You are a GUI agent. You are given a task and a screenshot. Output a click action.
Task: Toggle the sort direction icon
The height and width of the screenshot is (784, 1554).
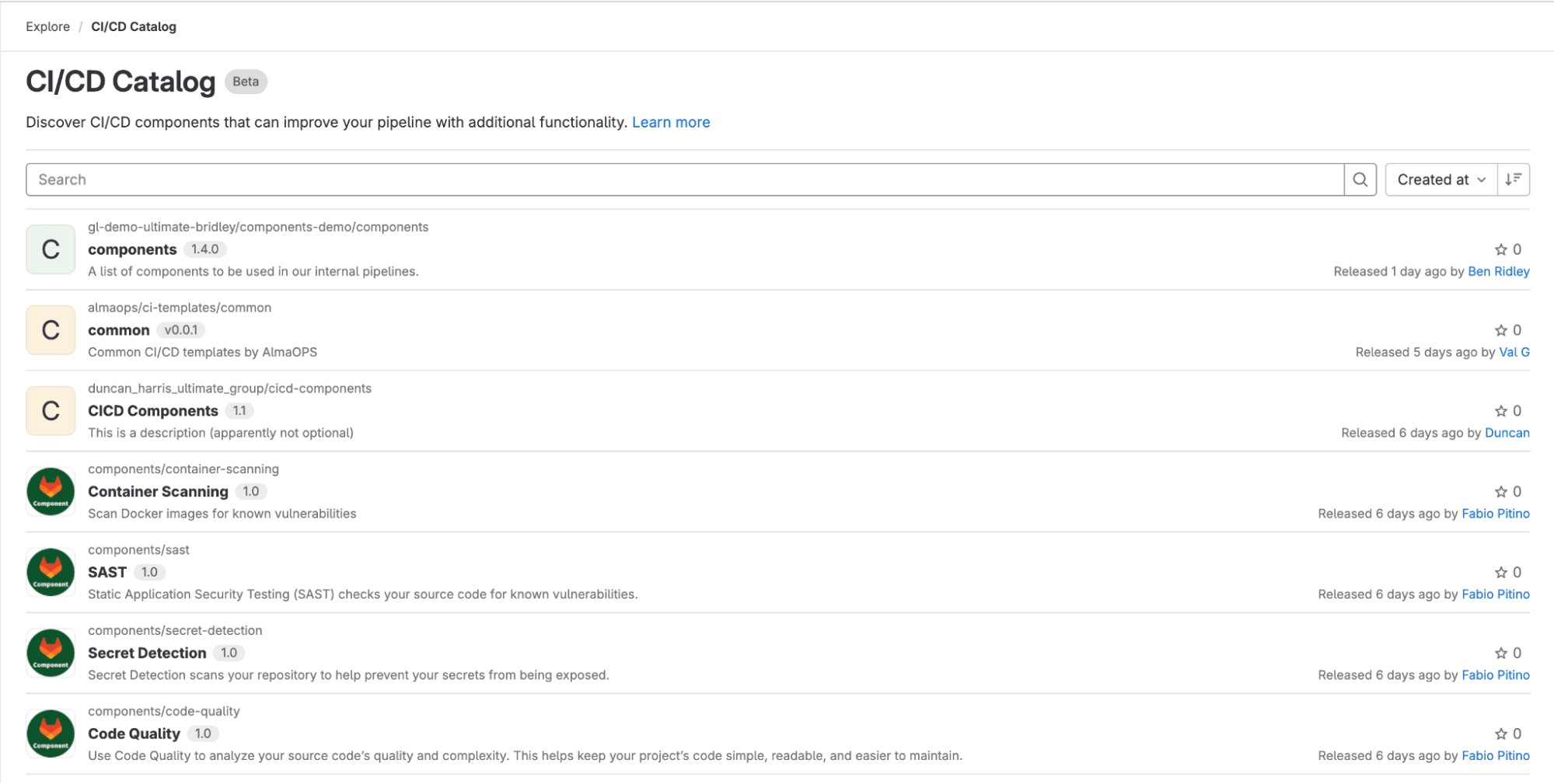pos(1513,179)
